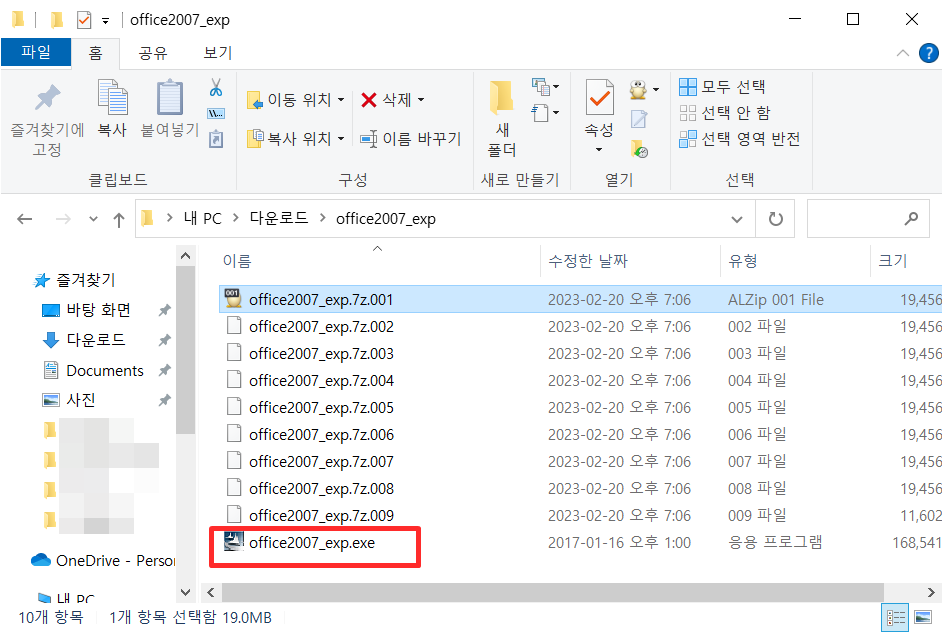Expand the 속성 properties dropdown arrow
Screen dimensions: 943x633
tap(599, 149)
